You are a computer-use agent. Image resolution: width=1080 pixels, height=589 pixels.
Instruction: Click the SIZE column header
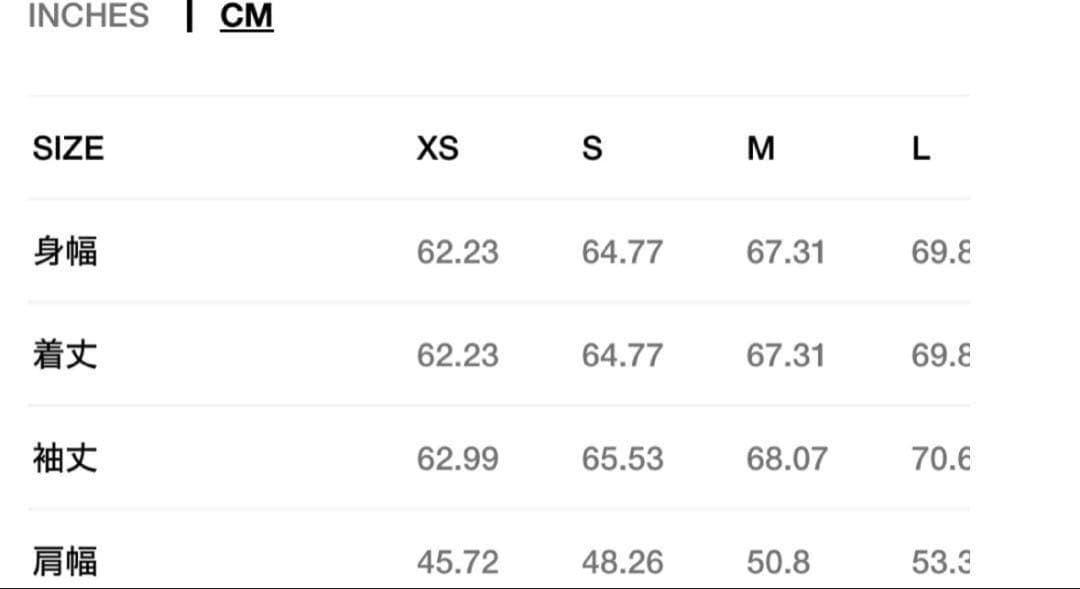(x=68, y=148)
